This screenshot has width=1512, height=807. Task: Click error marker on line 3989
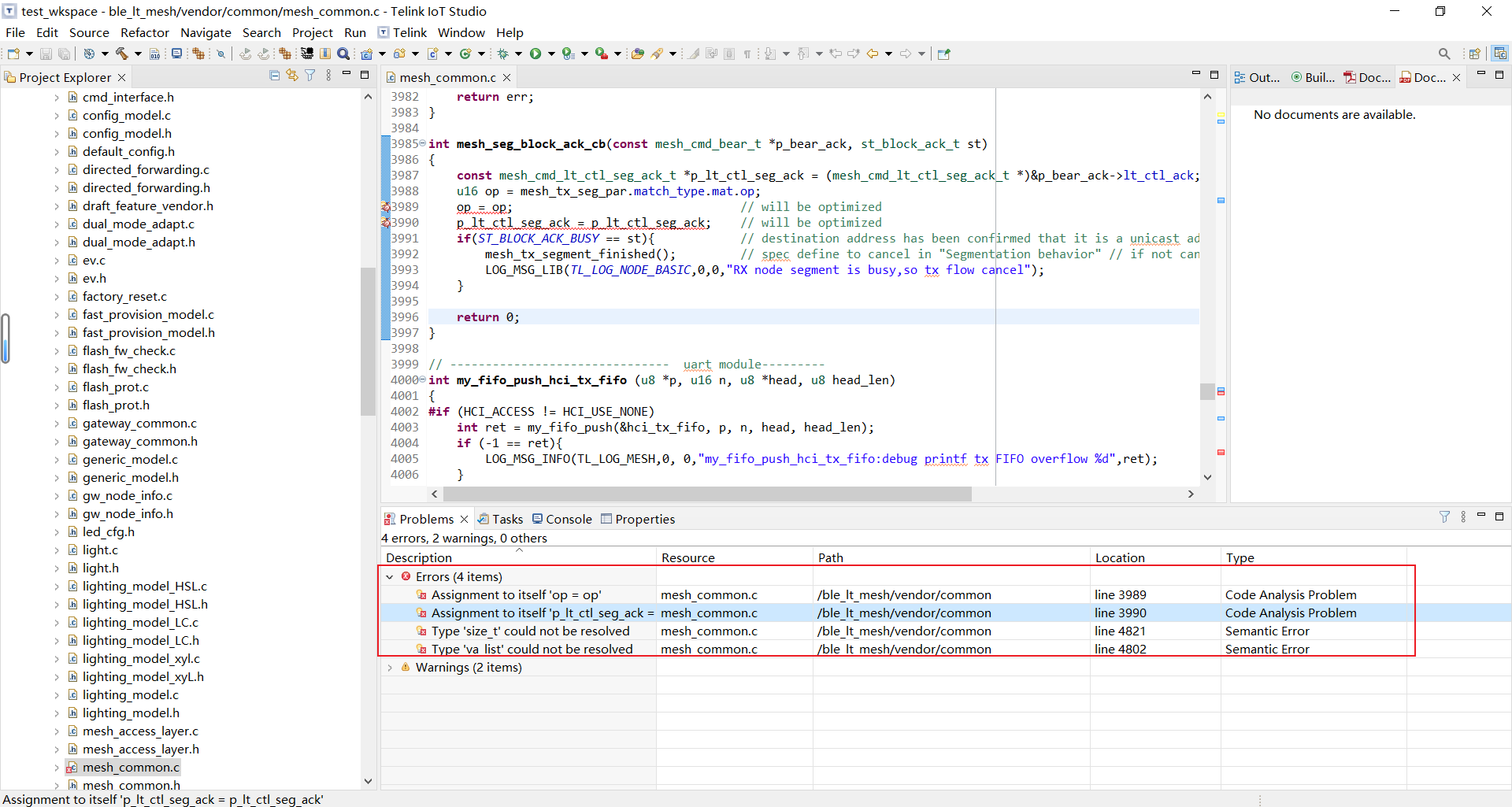386,207
